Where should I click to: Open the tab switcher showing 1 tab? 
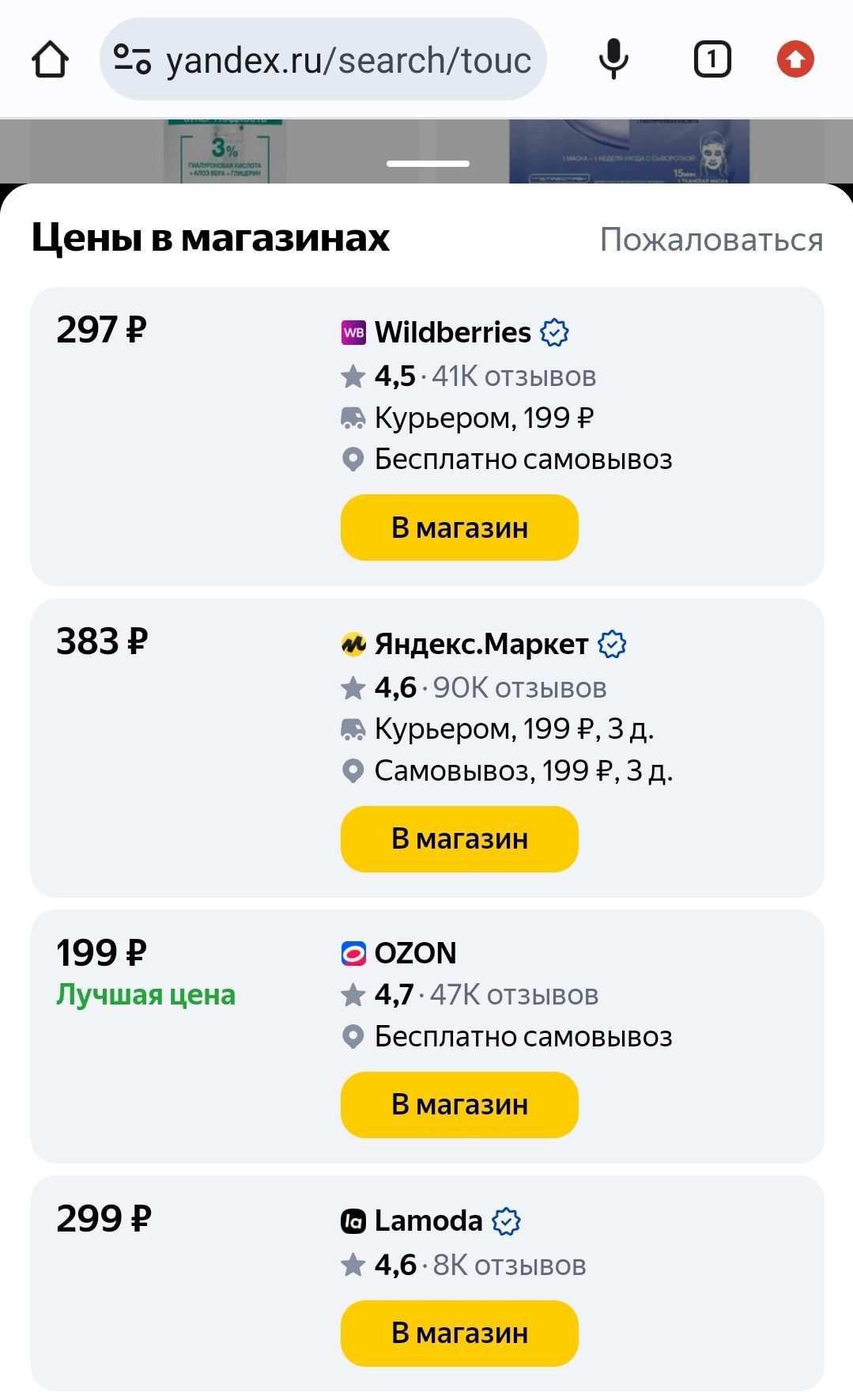point(711,59)
